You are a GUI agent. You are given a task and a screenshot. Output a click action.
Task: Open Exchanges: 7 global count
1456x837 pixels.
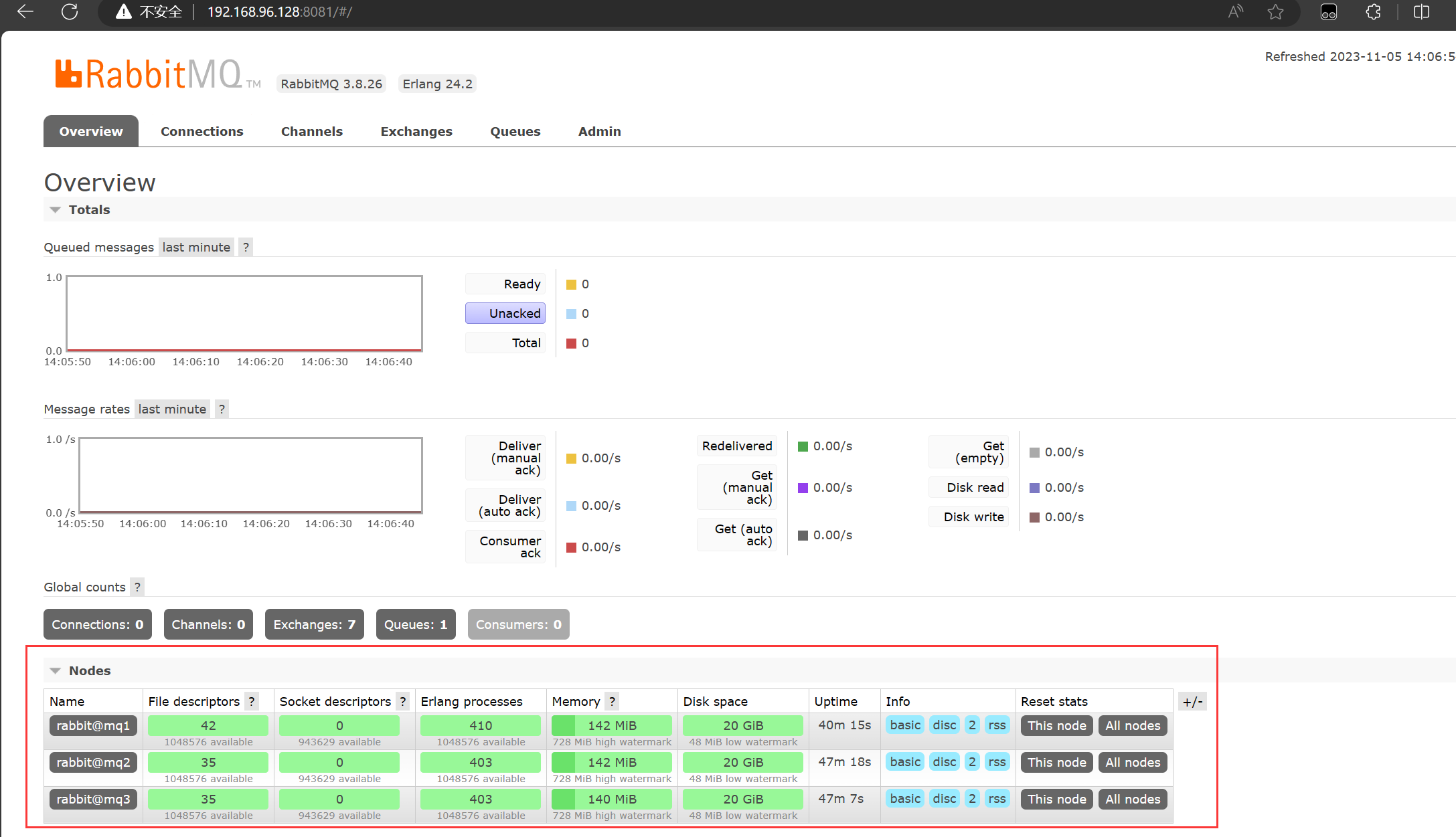tap(315, 624)
